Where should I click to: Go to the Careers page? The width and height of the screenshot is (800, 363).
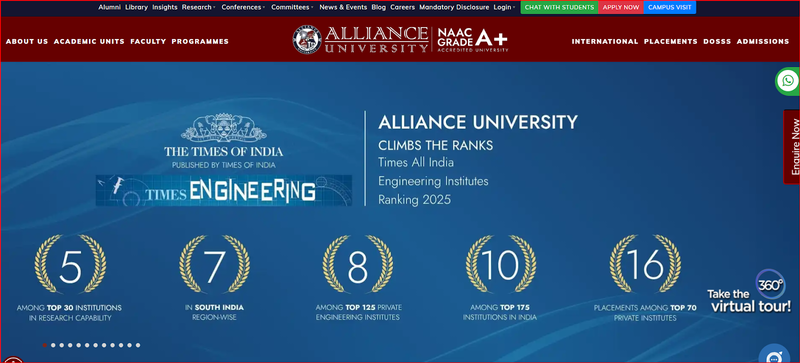[x=403, y=7]
